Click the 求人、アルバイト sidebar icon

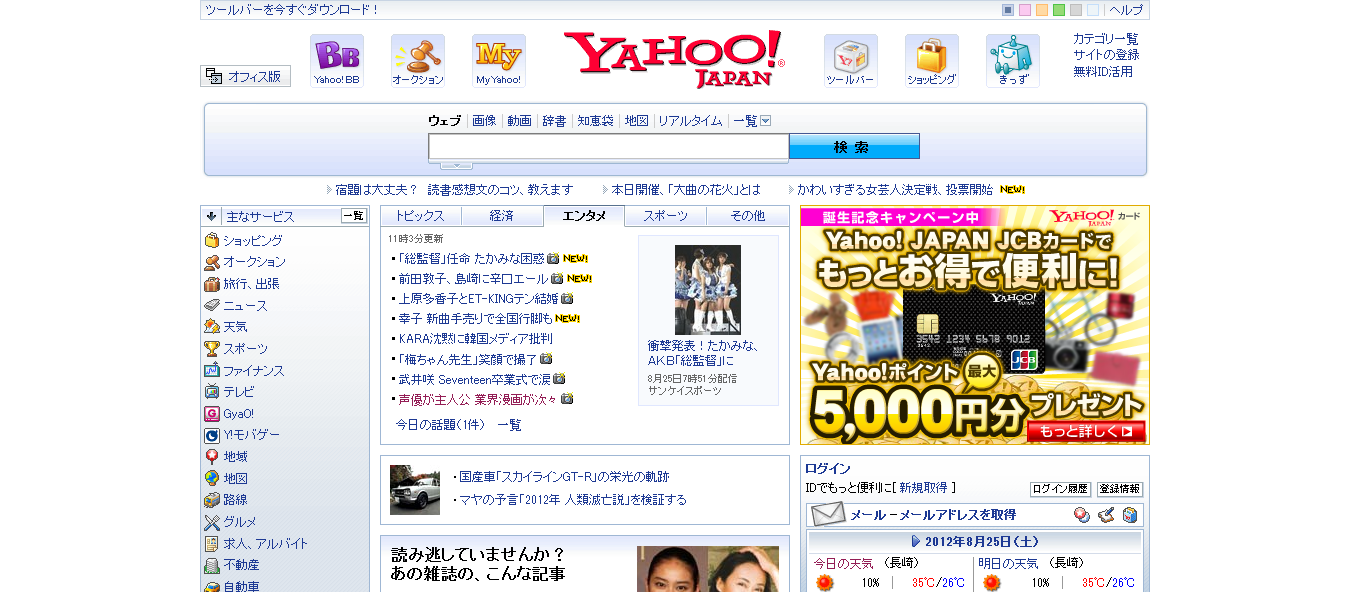(212, 544)
